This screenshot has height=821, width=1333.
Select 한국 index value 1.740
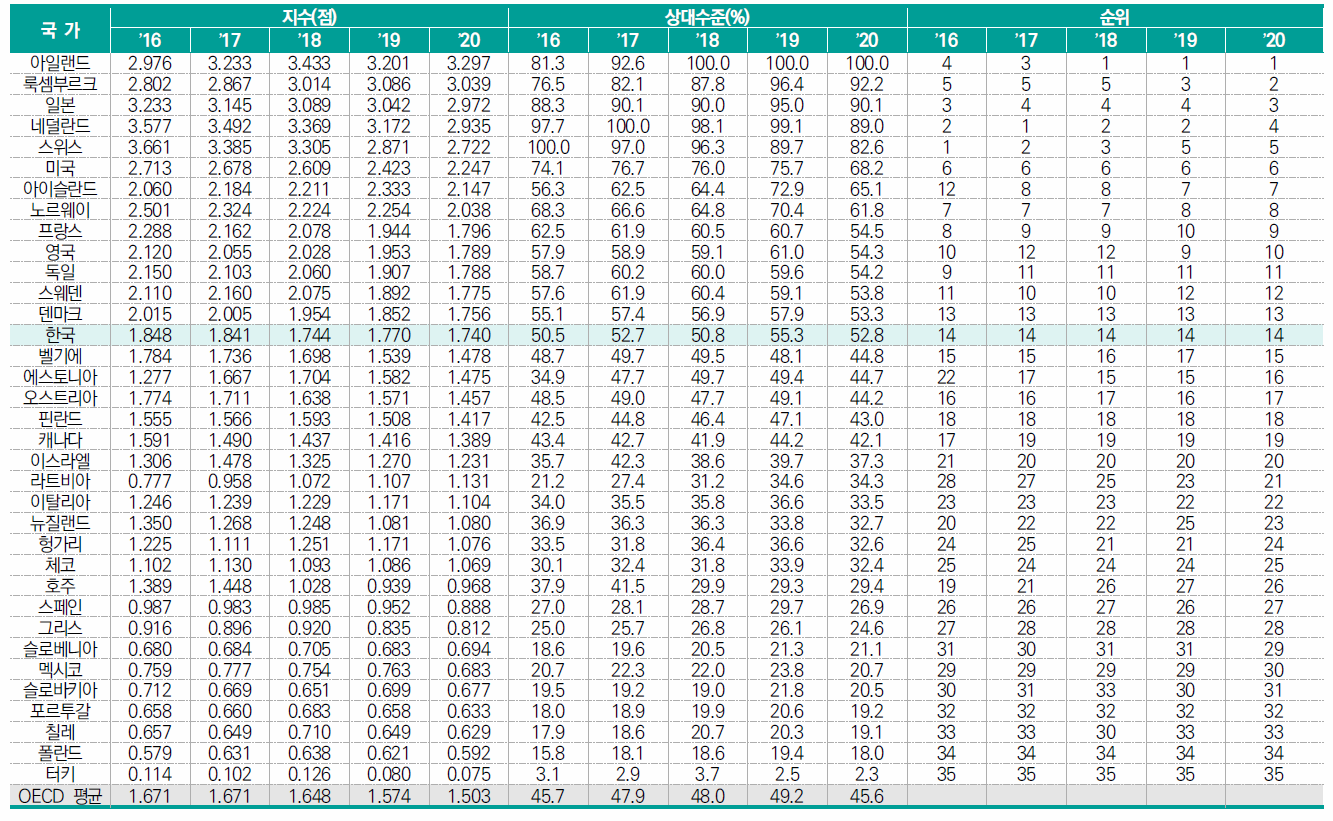469,334
